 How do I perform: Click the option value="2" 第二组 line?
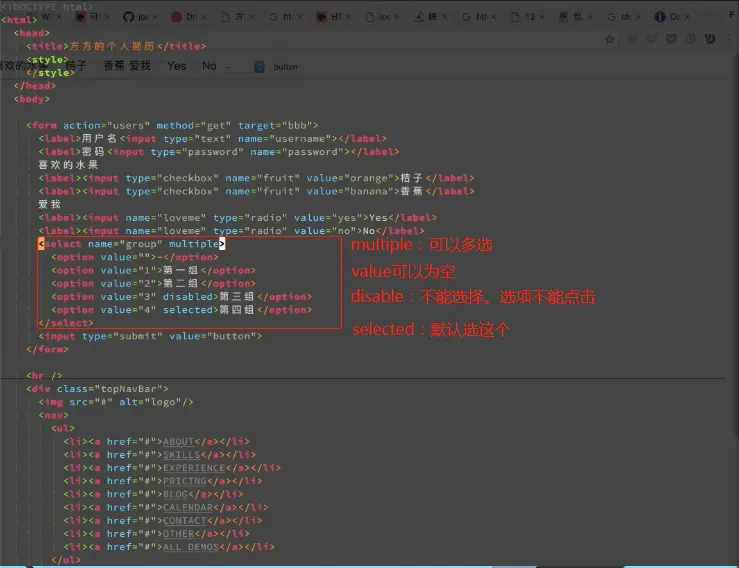[153, 283]
